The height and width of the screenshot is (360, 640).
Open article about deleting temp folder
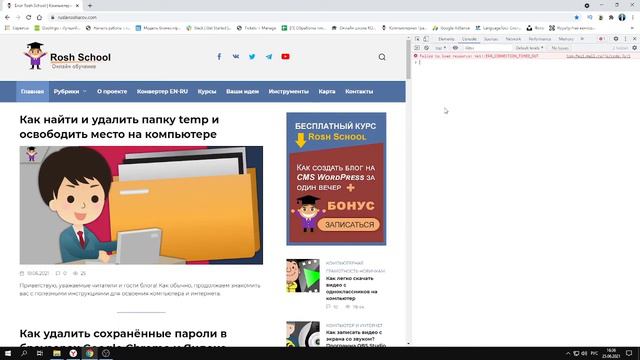pyautogui.click(x=119, y=127)
